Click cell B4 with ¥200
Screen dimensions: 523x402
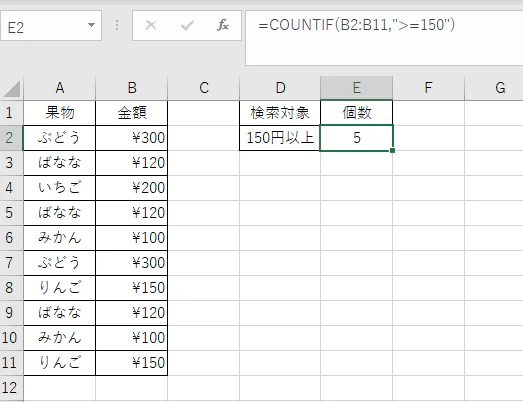[132, 188]
